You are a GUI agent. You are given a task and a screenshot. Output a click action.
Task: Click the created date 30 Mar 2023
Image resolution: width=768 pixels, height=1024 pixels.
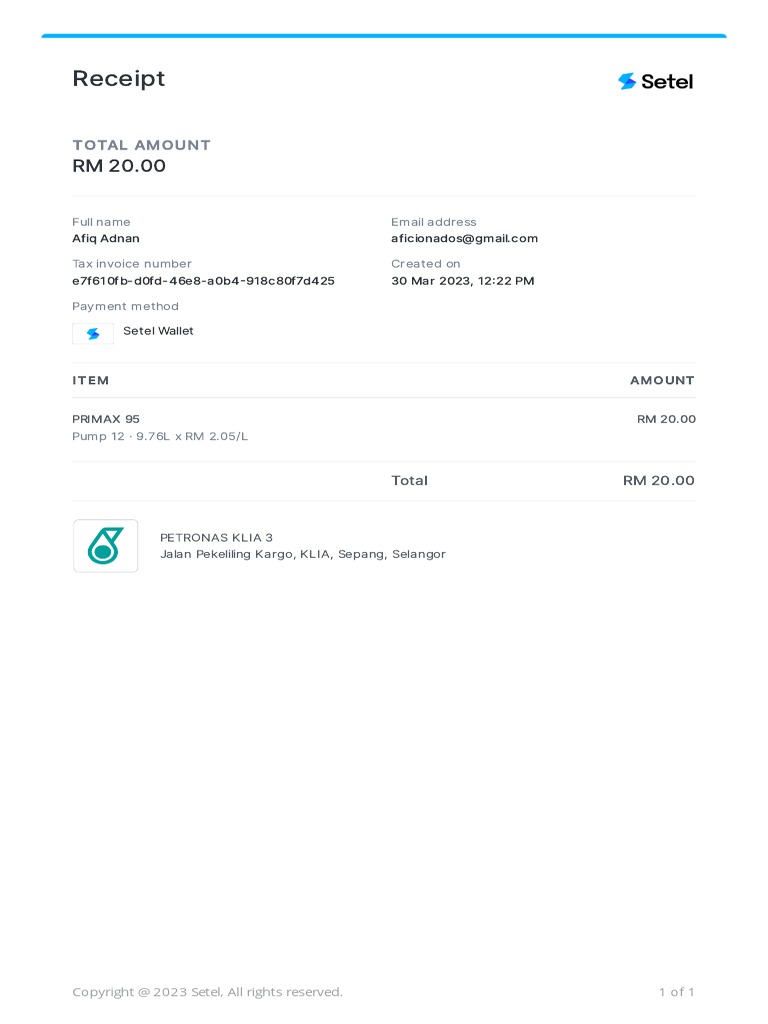click(x=462, y=281)
